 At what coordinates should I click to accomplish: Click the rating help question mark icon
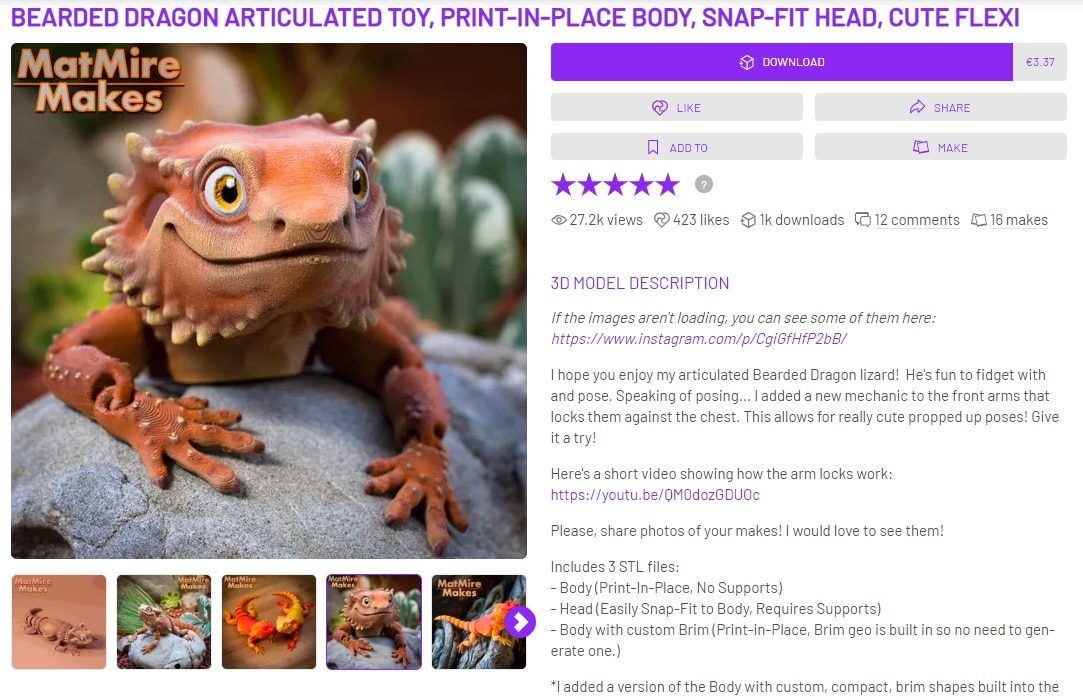tap(703, 185)
